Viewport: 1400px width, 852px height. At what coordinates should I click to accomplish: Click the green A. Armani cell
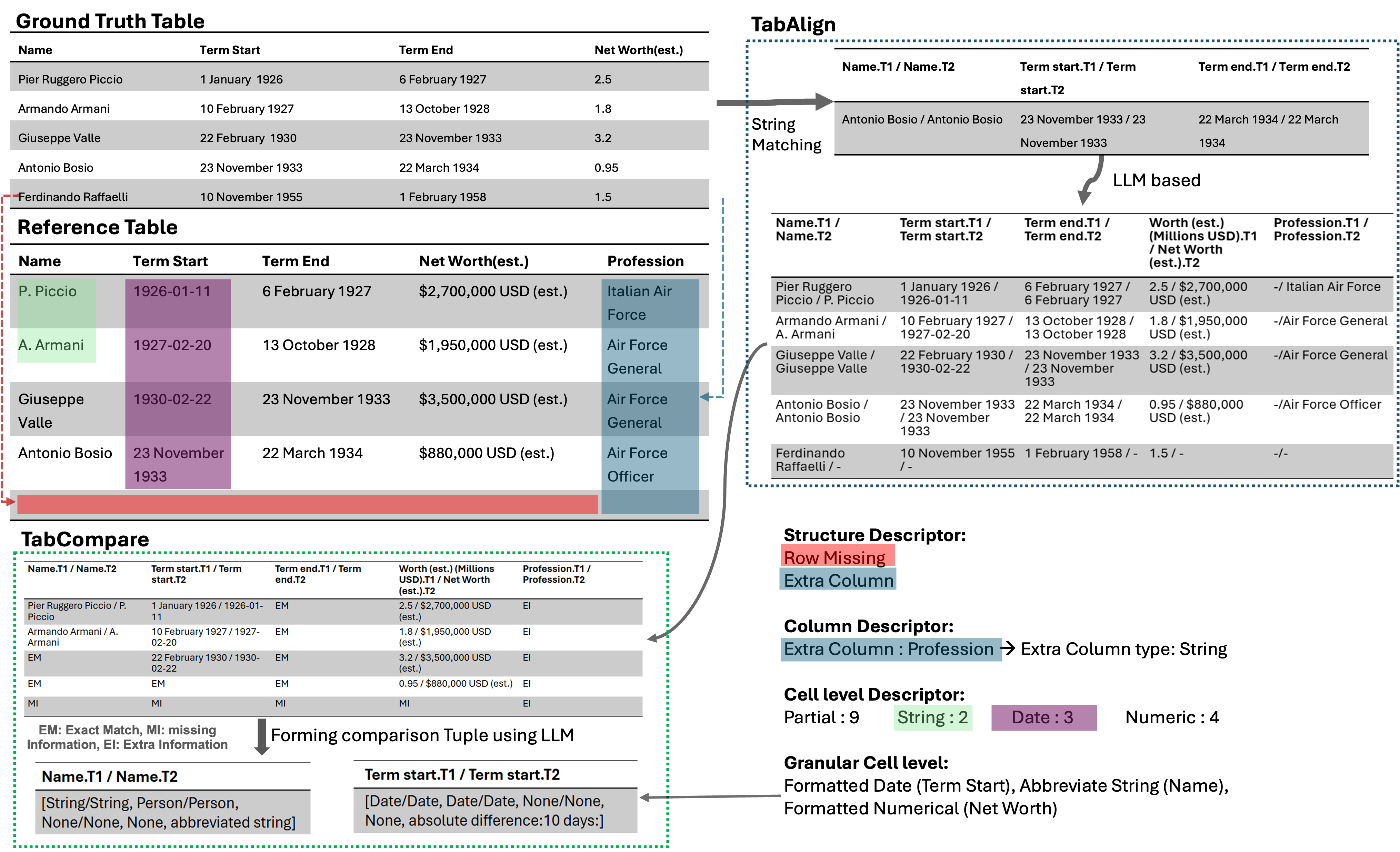click(56, 345)
